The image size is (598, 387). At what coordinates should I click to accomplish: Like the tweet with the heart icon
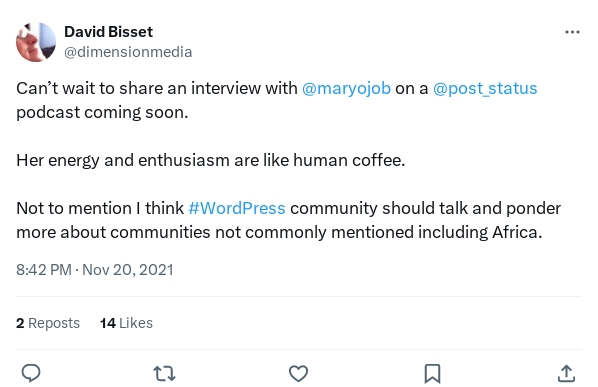(298, 373)
